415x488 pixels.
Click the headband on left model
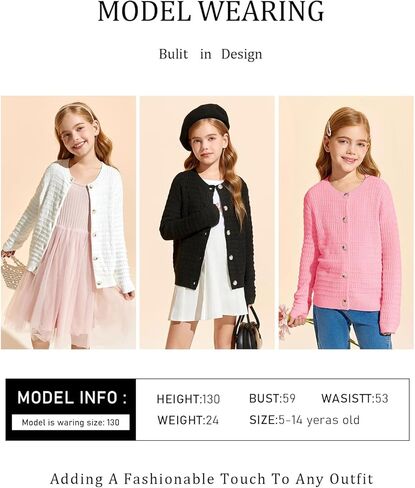point(78,108)
